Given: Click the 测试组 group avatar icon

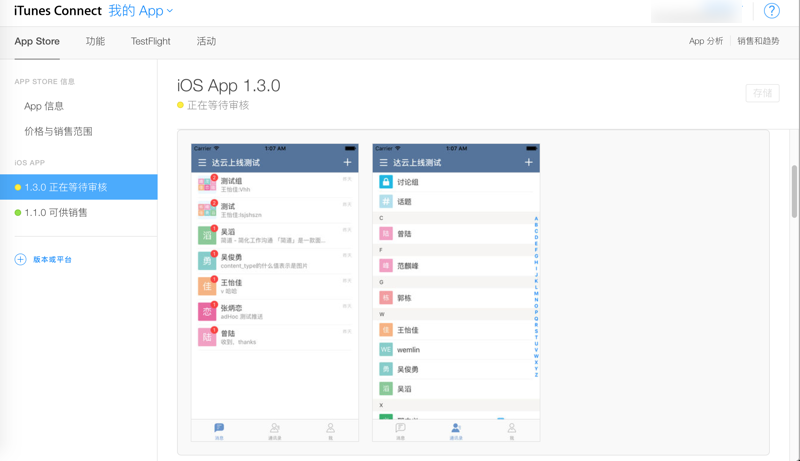Looking at the screenshot, I should click(x=207, y=184).
